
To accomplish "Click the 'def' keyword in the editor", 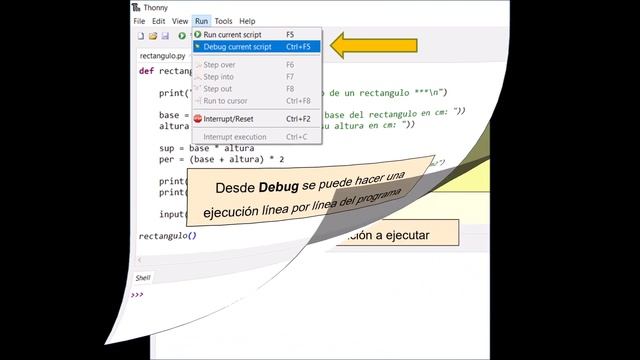I will (147, 71).
